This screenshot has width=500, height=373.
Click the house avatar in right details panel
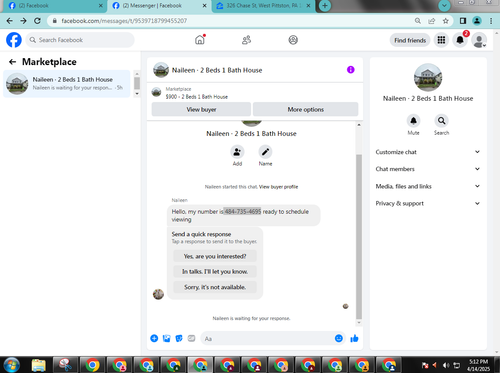(428, 77)
